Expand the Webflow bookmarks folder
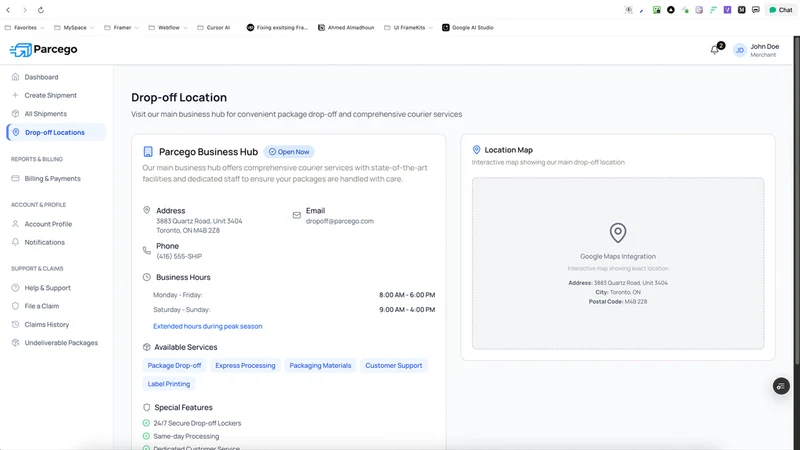 pos(168,28)
